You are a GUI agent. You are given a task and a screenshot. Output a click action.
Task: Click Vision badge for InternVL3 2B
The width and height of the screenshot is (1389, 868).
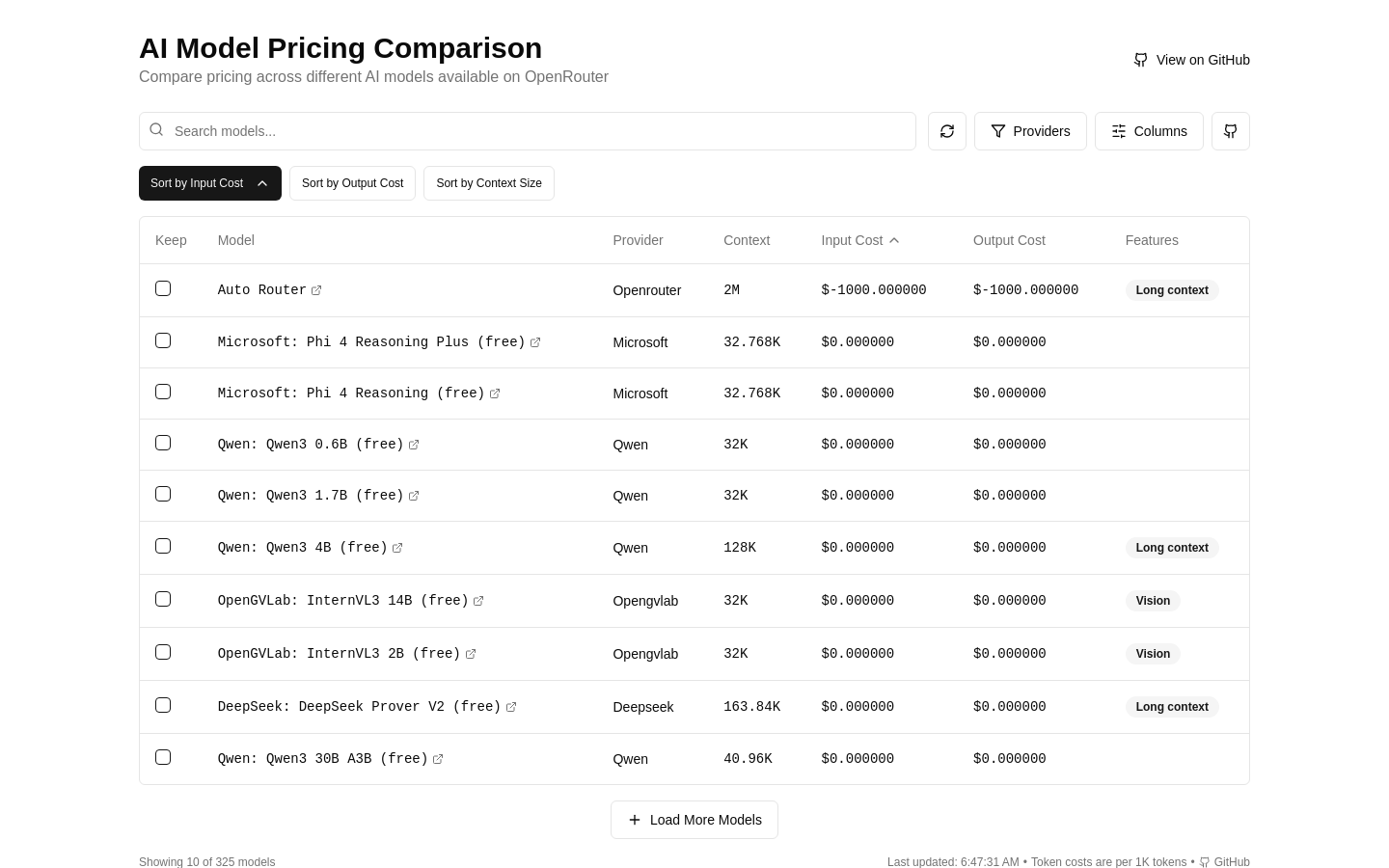pos(1153,654)
